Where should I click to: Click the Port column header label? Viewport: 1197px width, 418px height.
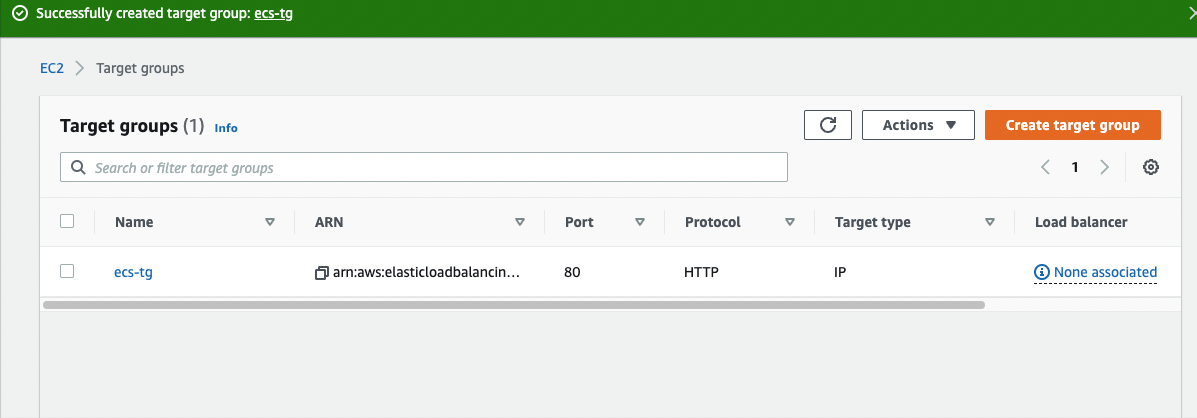tap(579, 222)
